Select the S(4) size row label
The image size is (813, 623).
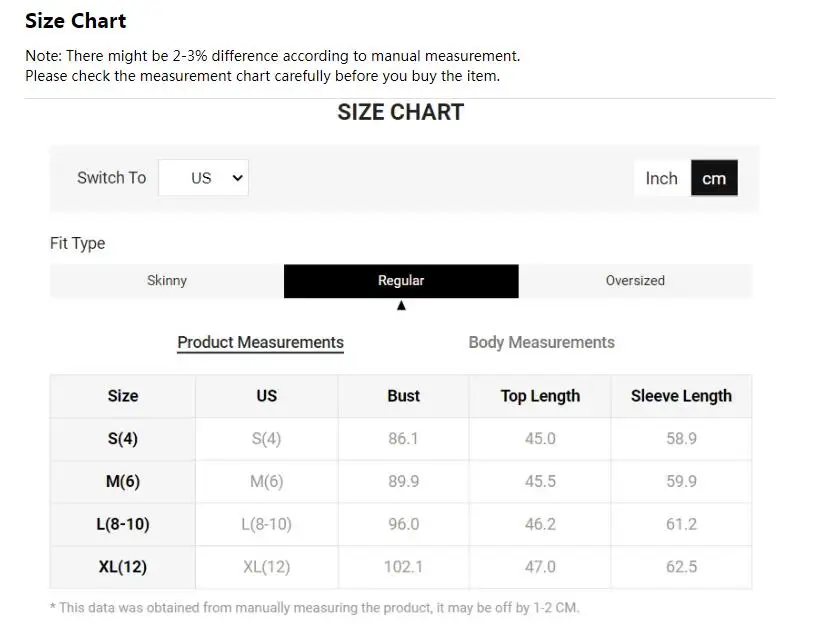point(123,439)
